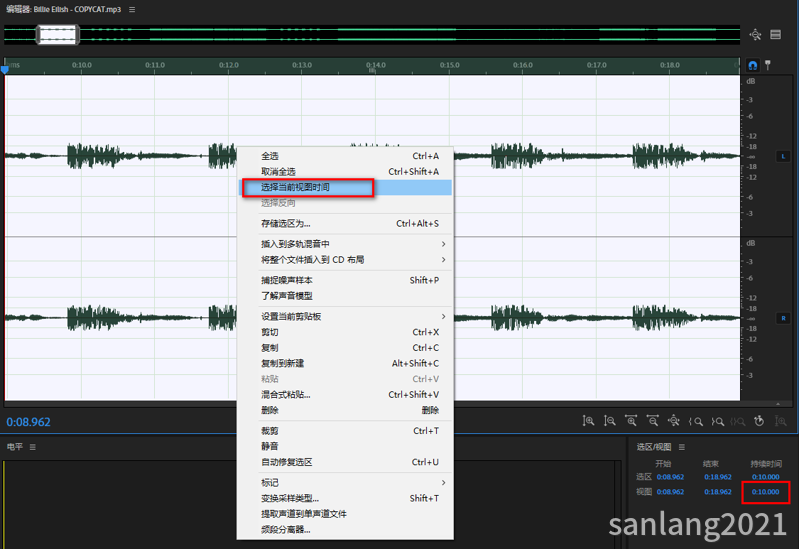The height and width of the screenshot is (549, 799).
Task: Toggle the left channel L button
Action: (783, 156)
